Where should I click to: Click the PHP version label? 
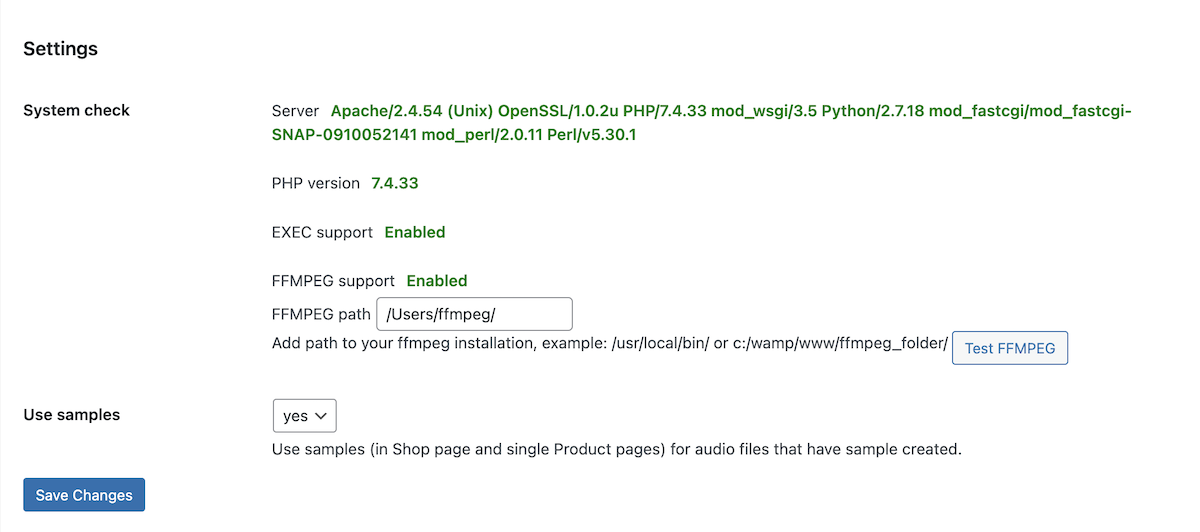315,183
